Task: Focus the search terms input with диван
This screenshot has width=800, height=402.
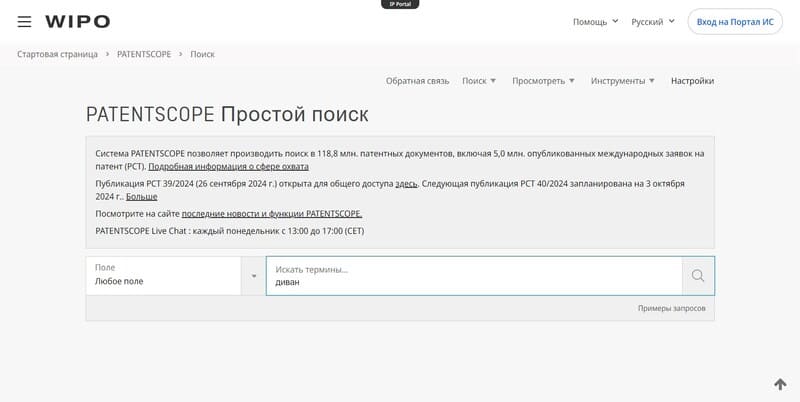Action: coord(474,276)
